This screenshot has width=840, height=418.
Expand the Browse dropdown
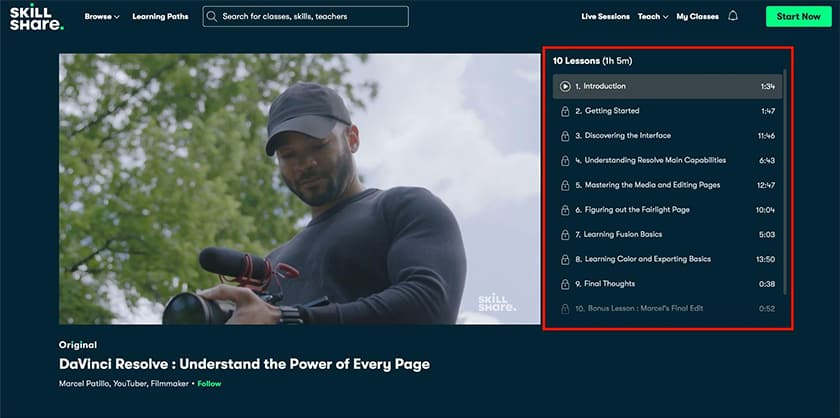(x=102, y=17)
